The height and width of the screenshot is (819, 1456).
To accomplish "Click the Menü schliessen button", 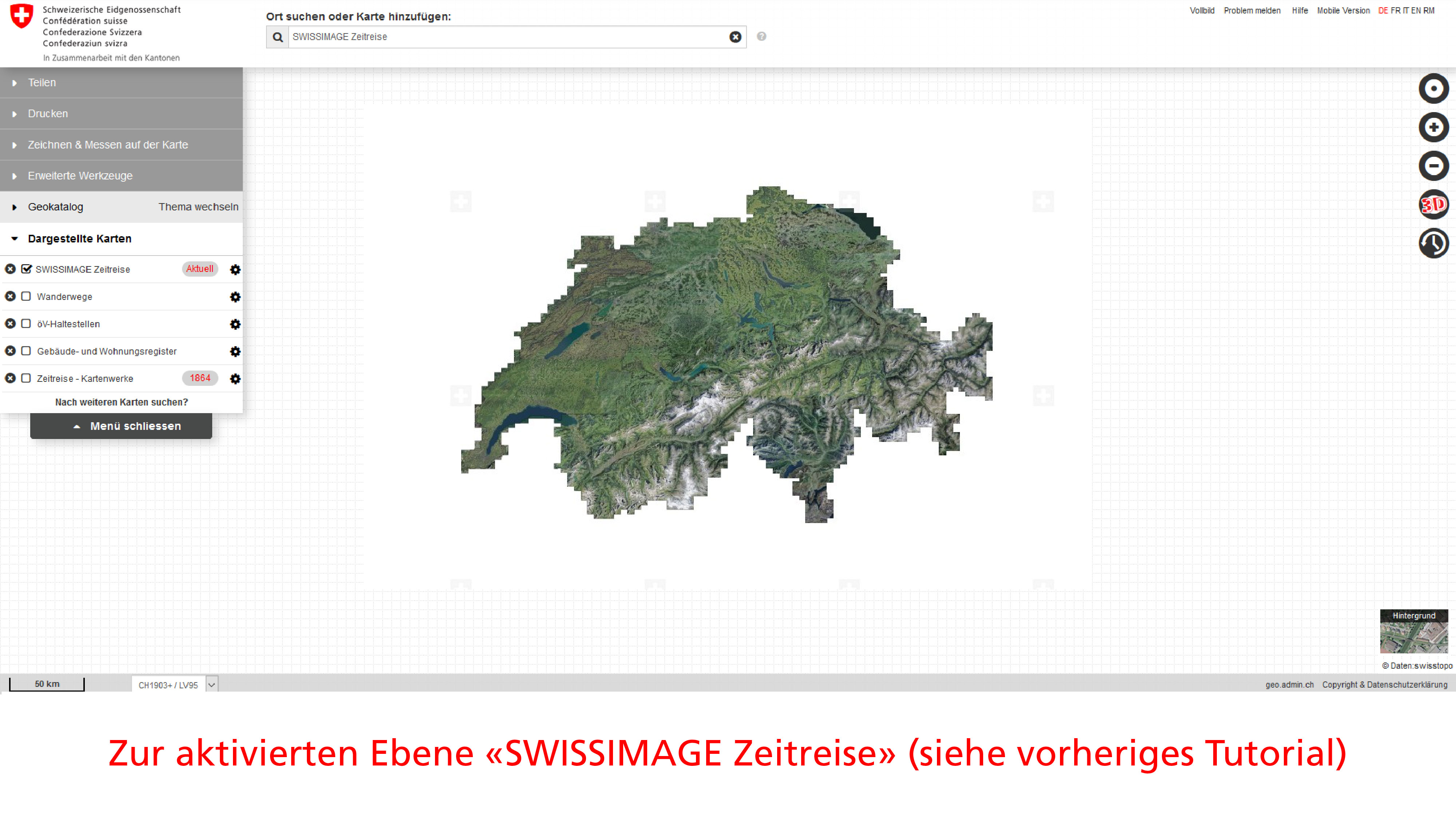I will tap(121, 426).
